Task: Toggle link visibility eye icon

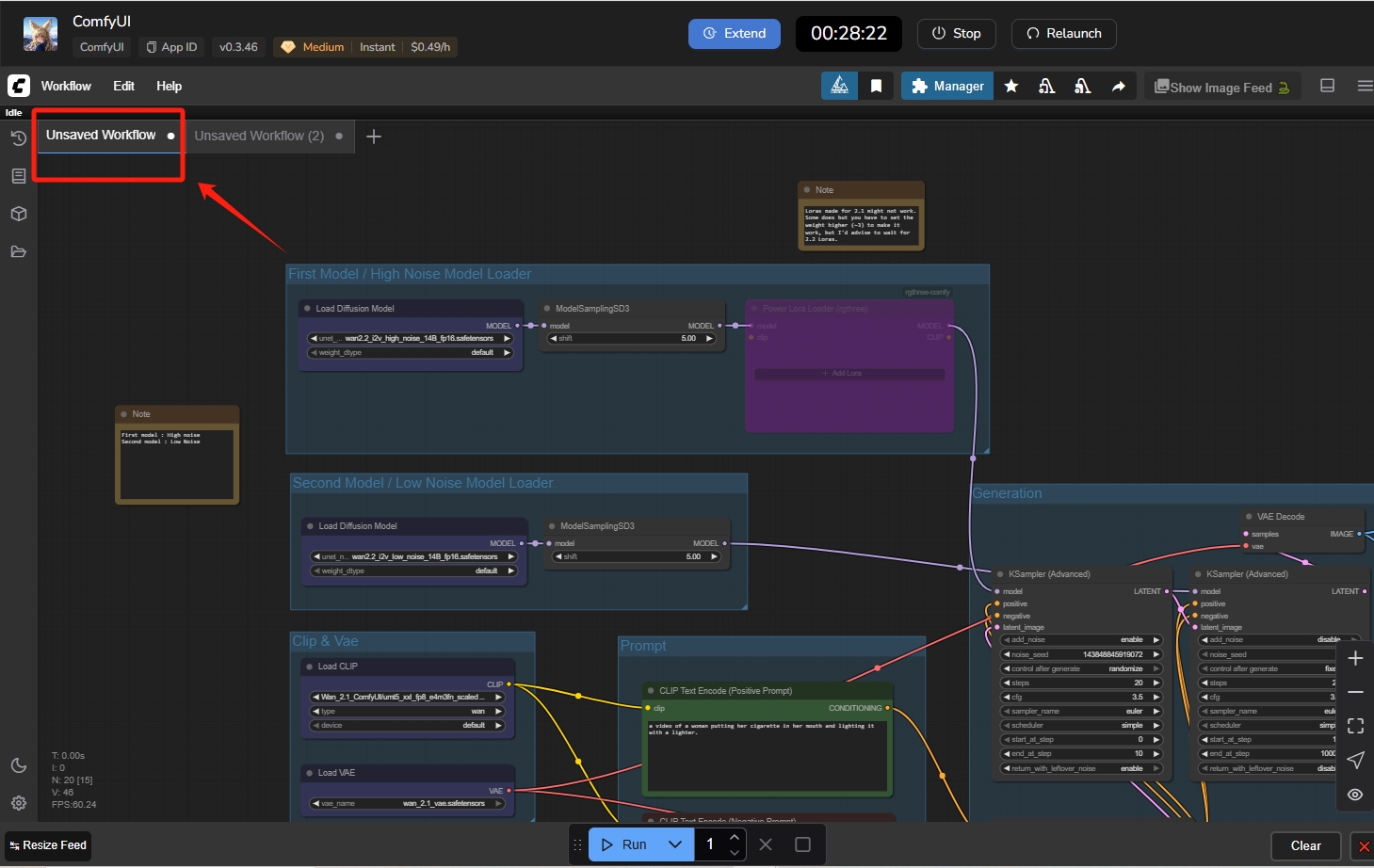Action: coord(1355,794)
